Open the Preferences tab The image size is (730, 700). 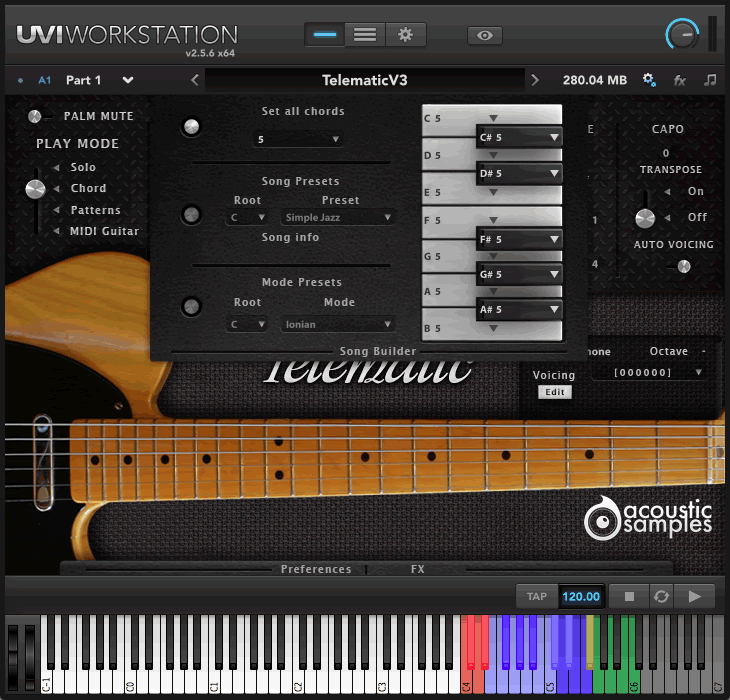(316, 569)
